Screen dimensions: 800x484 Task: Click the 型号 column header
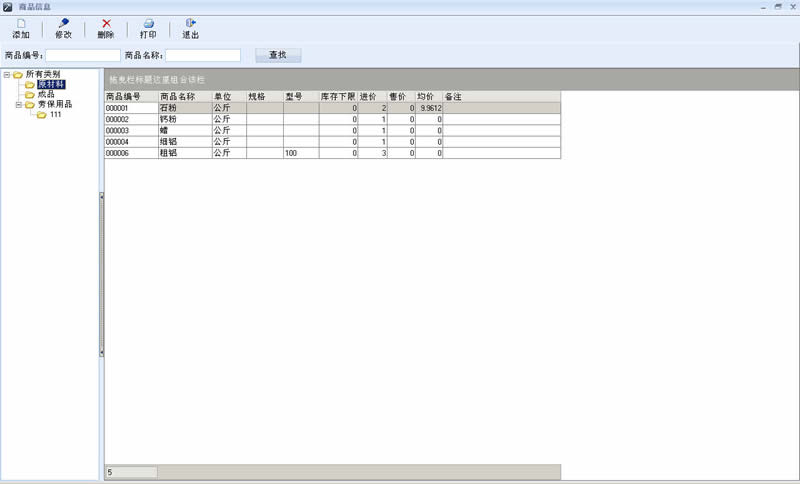(x=301, y=96)
